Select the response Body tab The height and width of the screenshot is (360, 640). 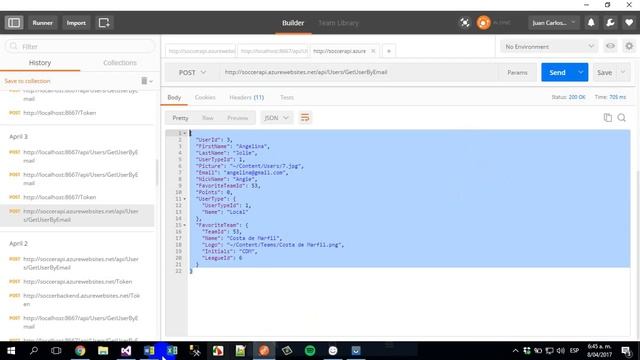pyautogui.click(x=174, y=97)
